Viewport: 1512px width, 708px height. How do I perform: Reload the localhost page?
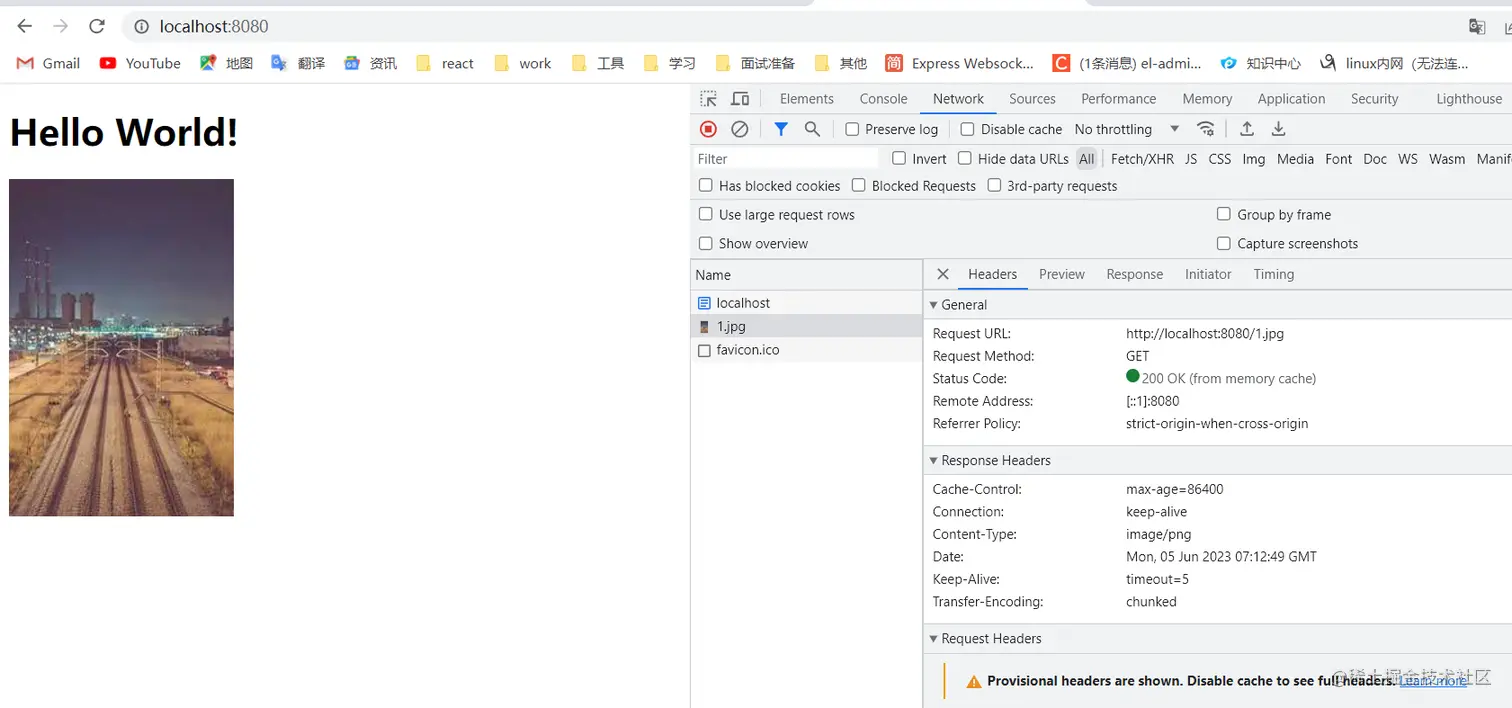pyautogui.click(x=97, y=26)
